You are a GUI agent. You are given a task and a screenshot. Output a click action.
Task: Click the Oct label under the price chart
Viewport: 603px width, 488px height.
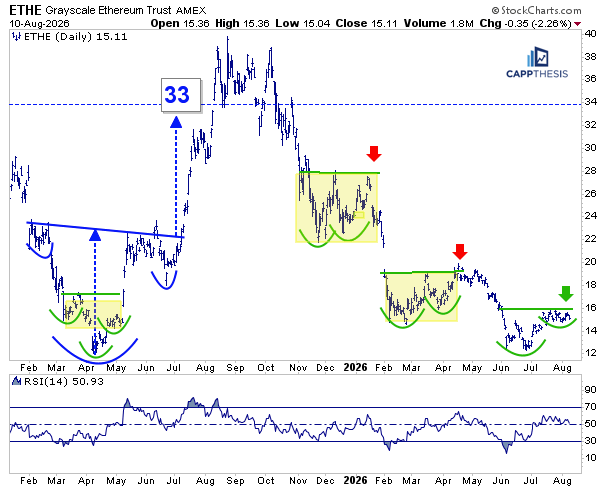coord(266,368)
